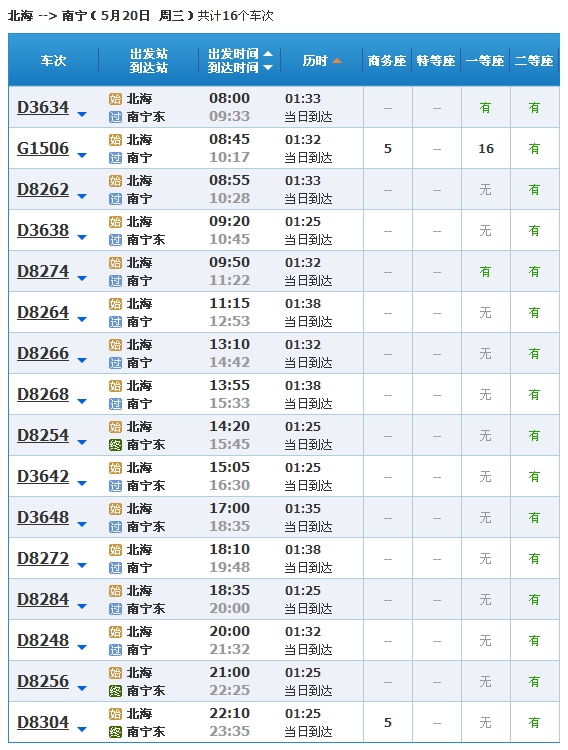Open train number D8262 link

coord(43,189)
